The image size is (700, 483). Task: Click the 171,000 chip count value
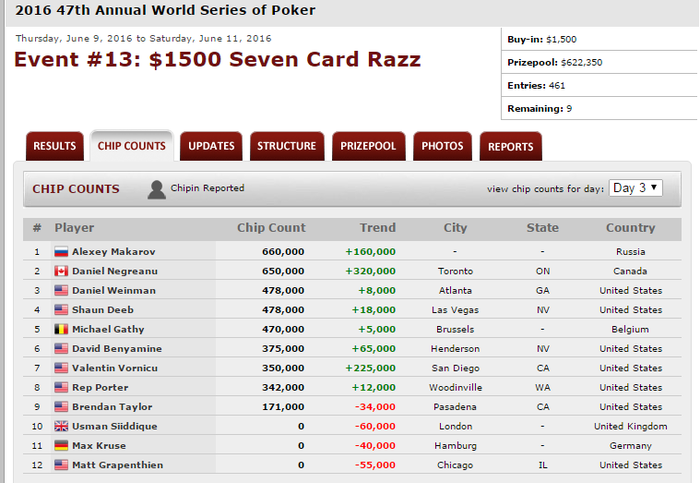(283, 407)
